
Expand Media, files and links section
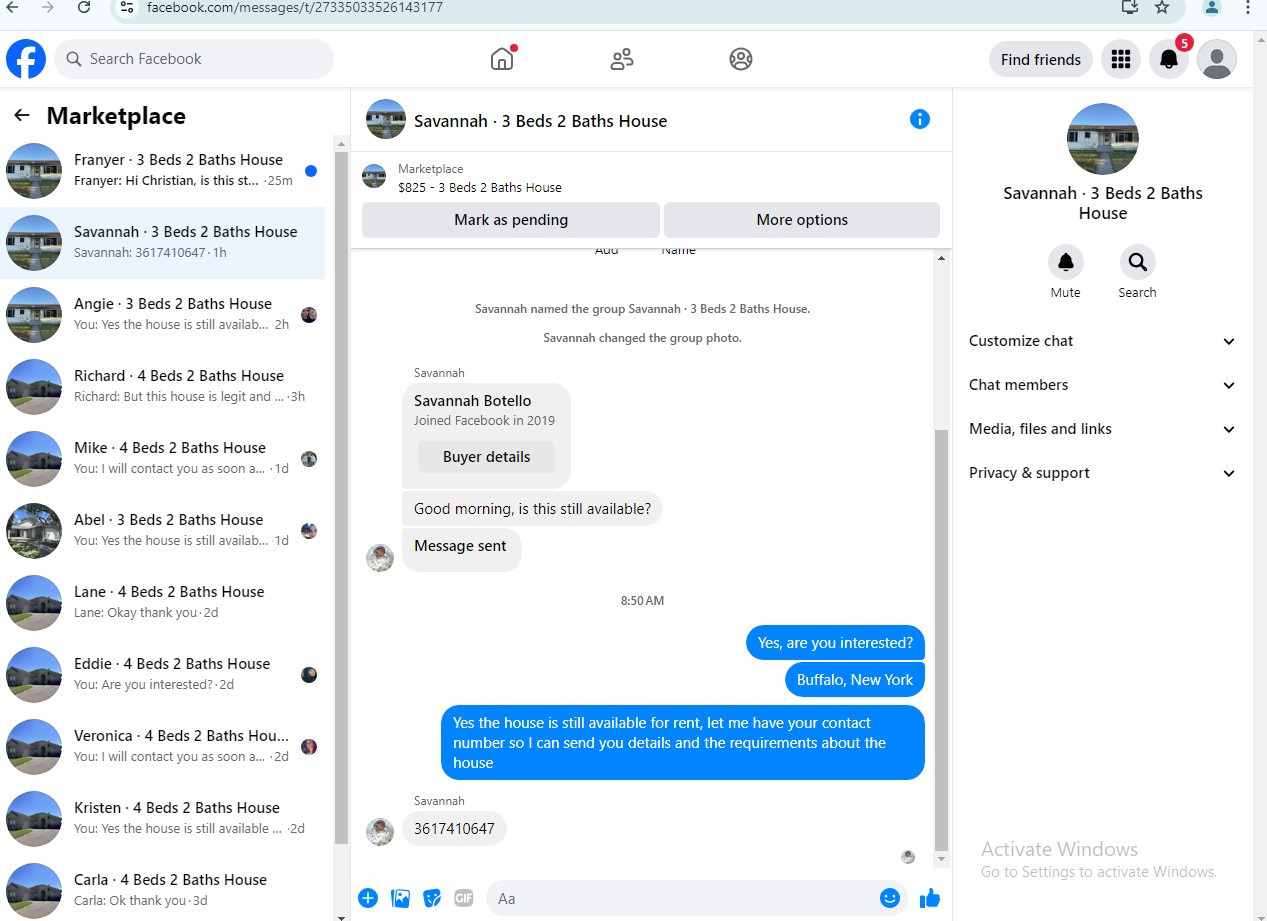(x=1102, y=429)
